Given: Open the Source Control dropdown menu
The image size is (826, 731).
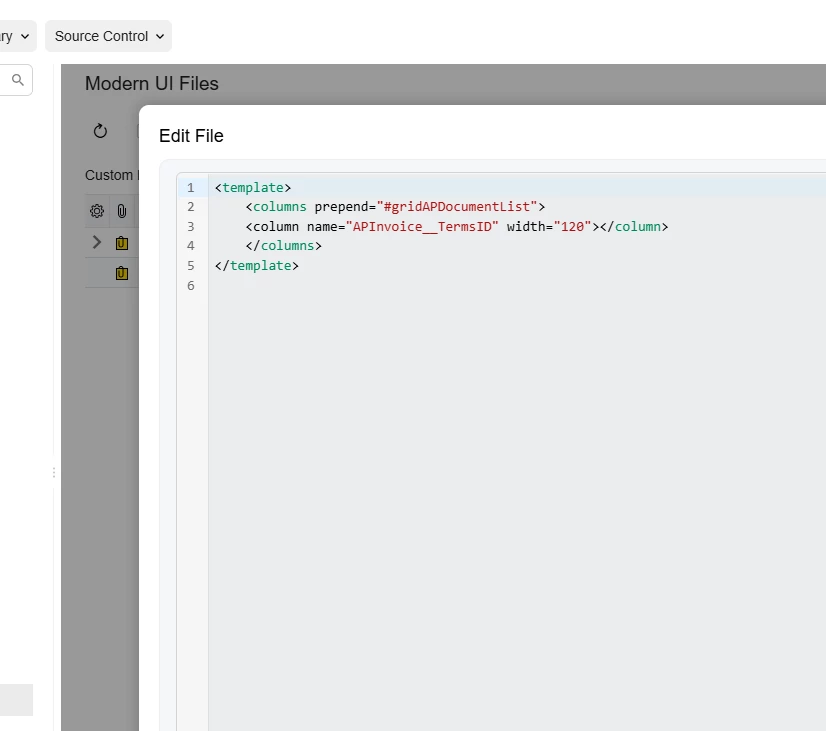Looking at the screenshot, I should (108, 36).
